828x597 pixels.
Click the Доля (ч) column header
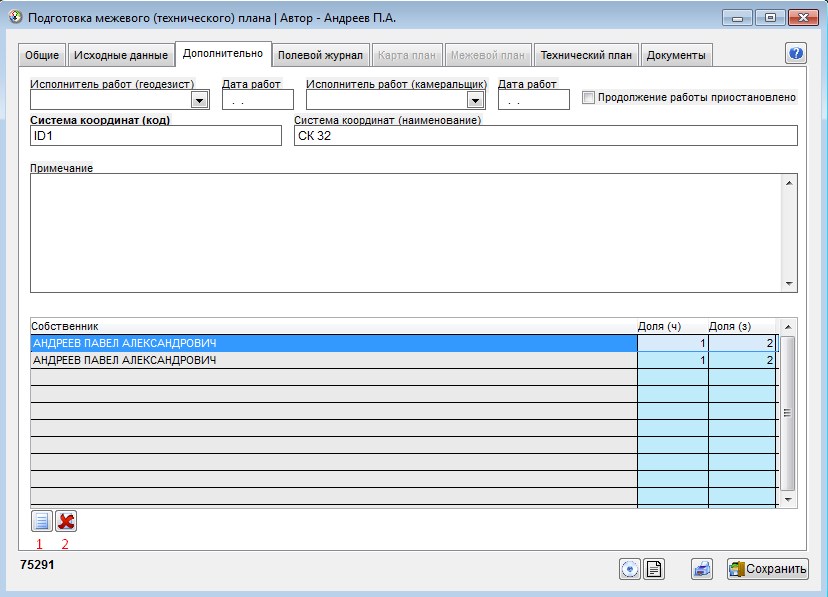pos(673,326)
